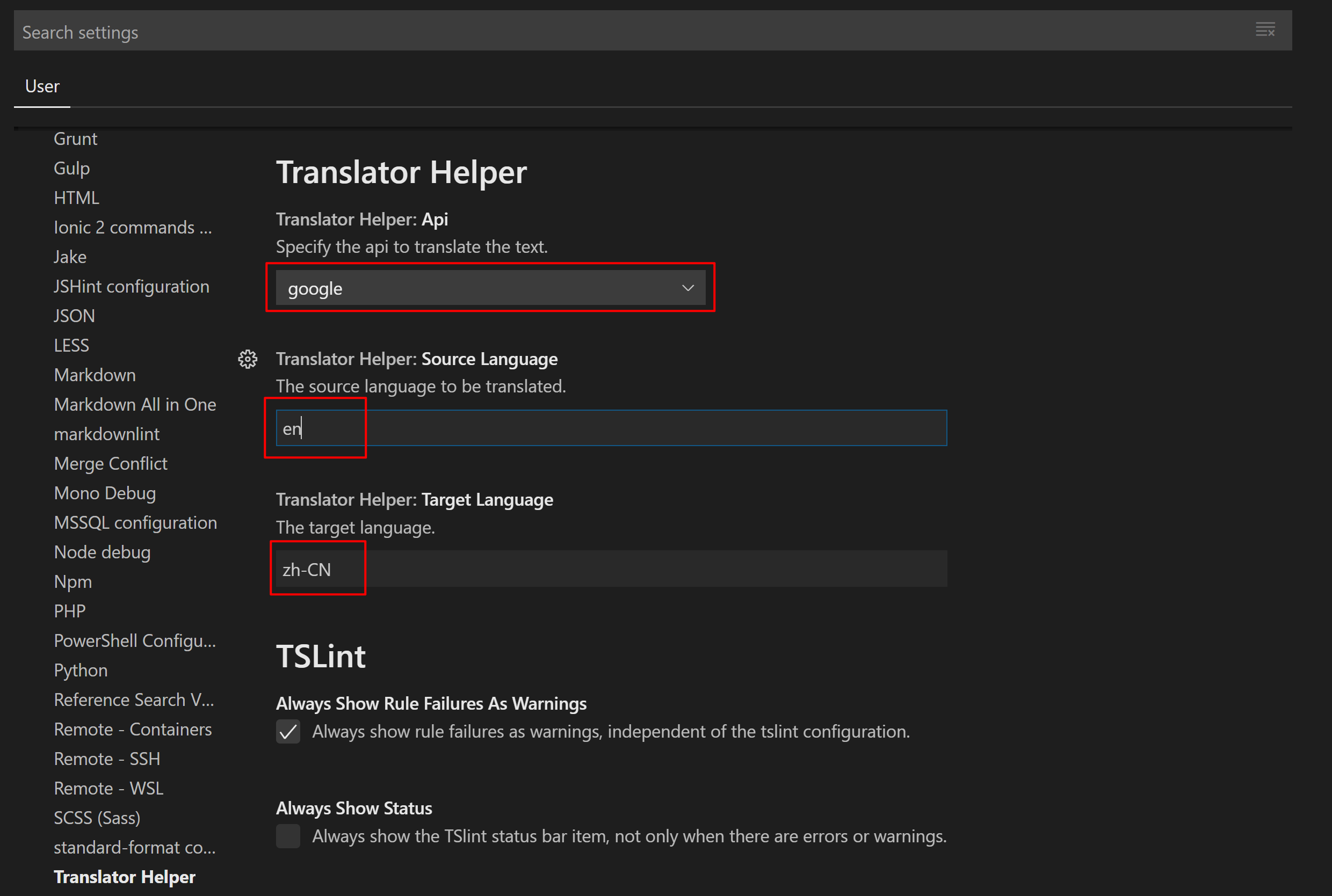
Task: Select Merge Conflict settings entry
Action: pyautogui.click(x=110, y=463)
